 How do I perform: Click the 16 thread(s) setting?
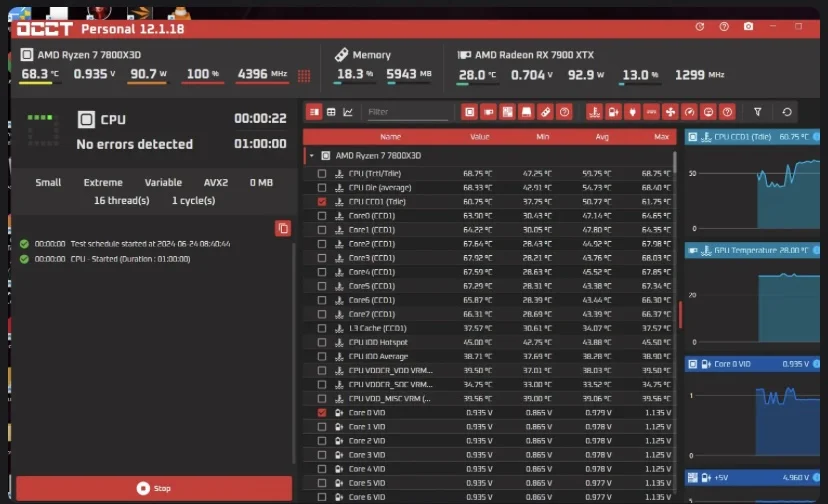coord(121,201)
